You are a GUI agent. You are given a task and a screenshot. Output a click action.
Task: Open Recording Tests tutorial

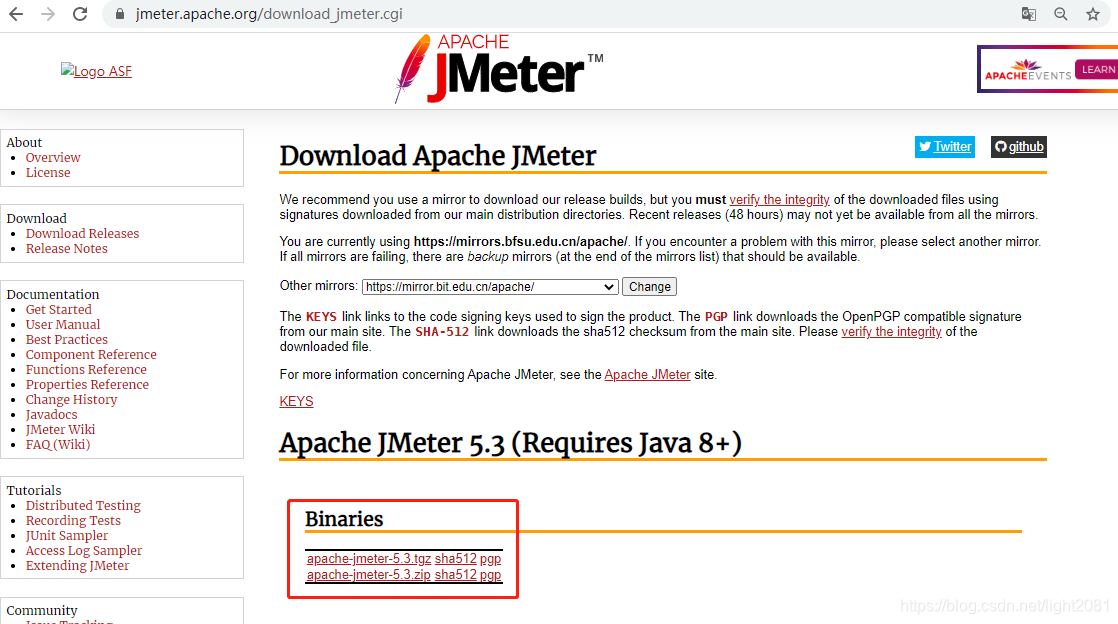tap(73, 521)
